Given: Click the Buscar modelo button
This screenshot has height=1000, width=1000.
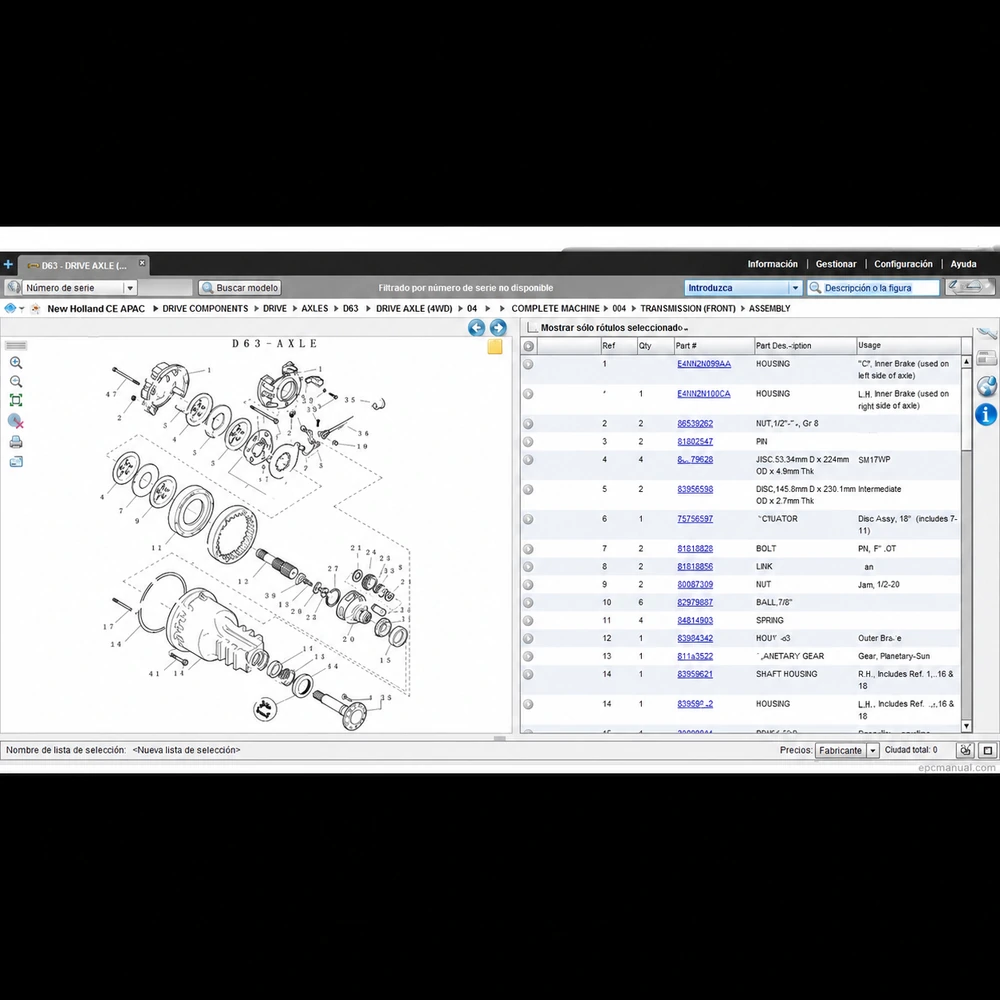Looking at the screenshot, I should coord(240,288).
